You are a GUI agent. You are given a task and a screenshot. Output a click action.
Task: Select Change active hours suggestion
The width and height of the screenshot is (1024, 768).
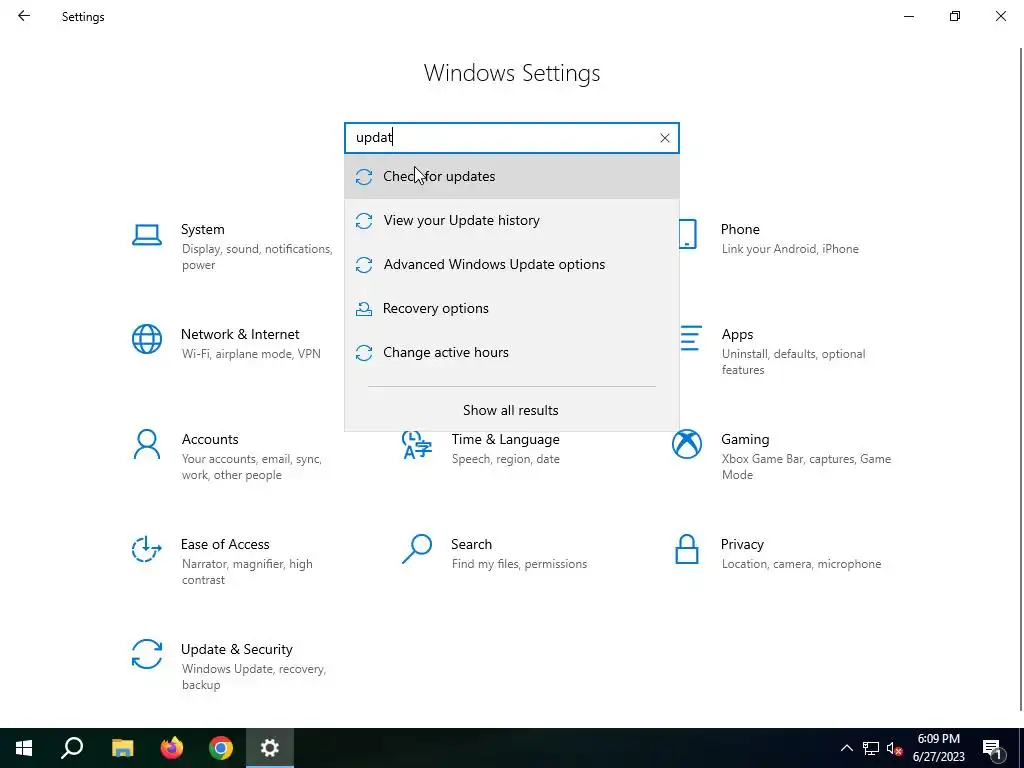(x=512, y=353)
